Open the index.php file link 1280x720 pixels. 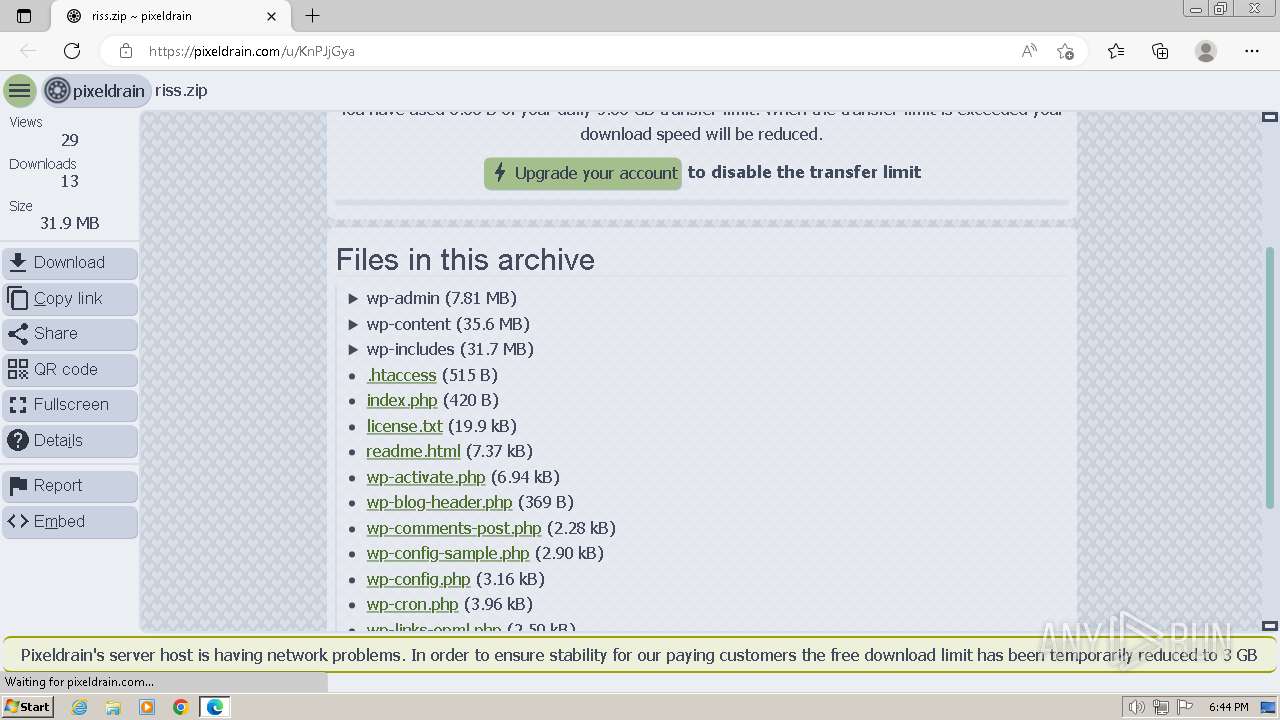402,400
